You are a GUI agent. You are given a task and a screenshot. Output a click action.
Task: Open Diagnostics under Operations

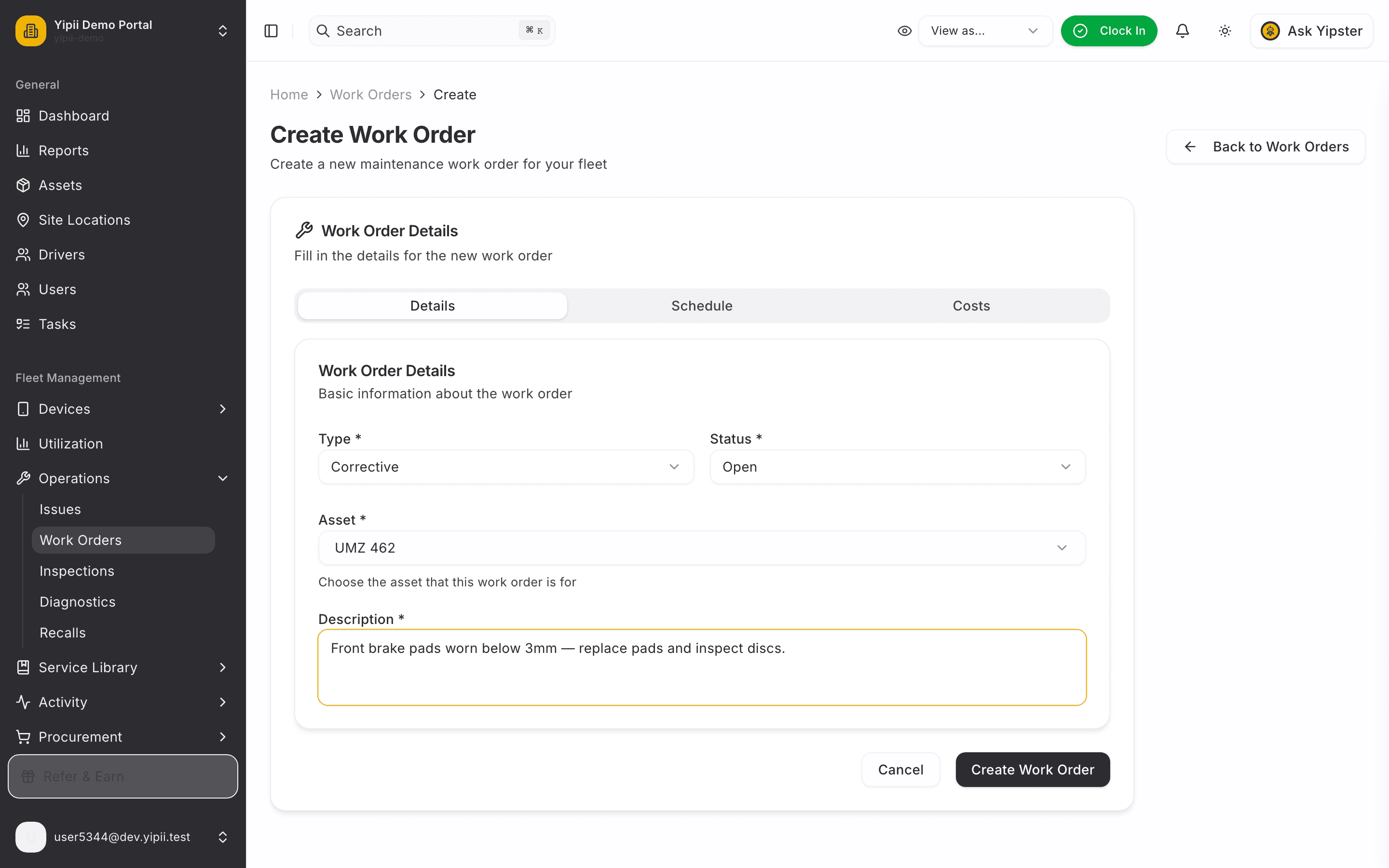123,602
